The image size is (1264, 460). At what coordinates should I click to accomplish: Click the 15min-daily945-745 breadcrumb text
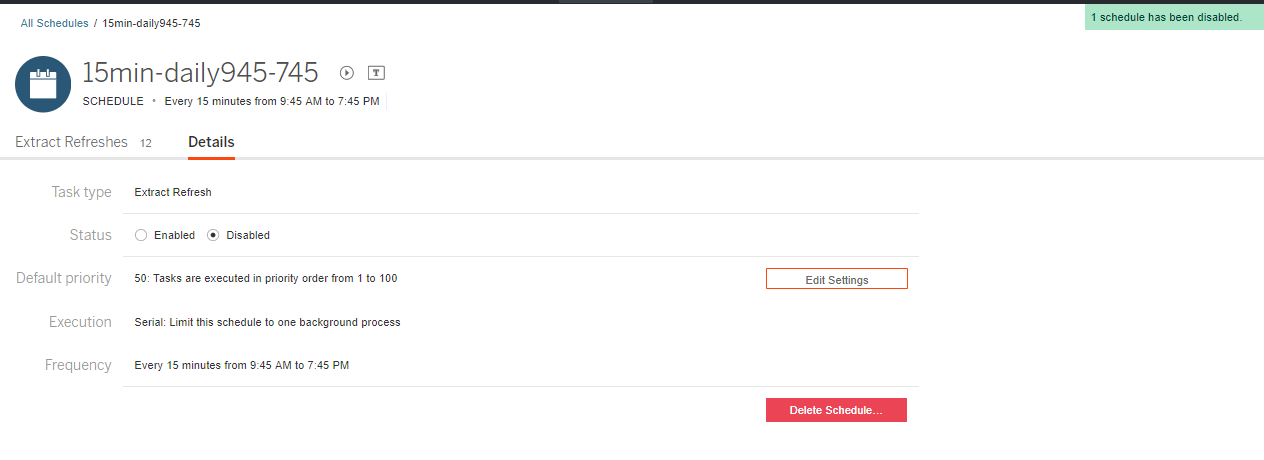tap(157, 22)
